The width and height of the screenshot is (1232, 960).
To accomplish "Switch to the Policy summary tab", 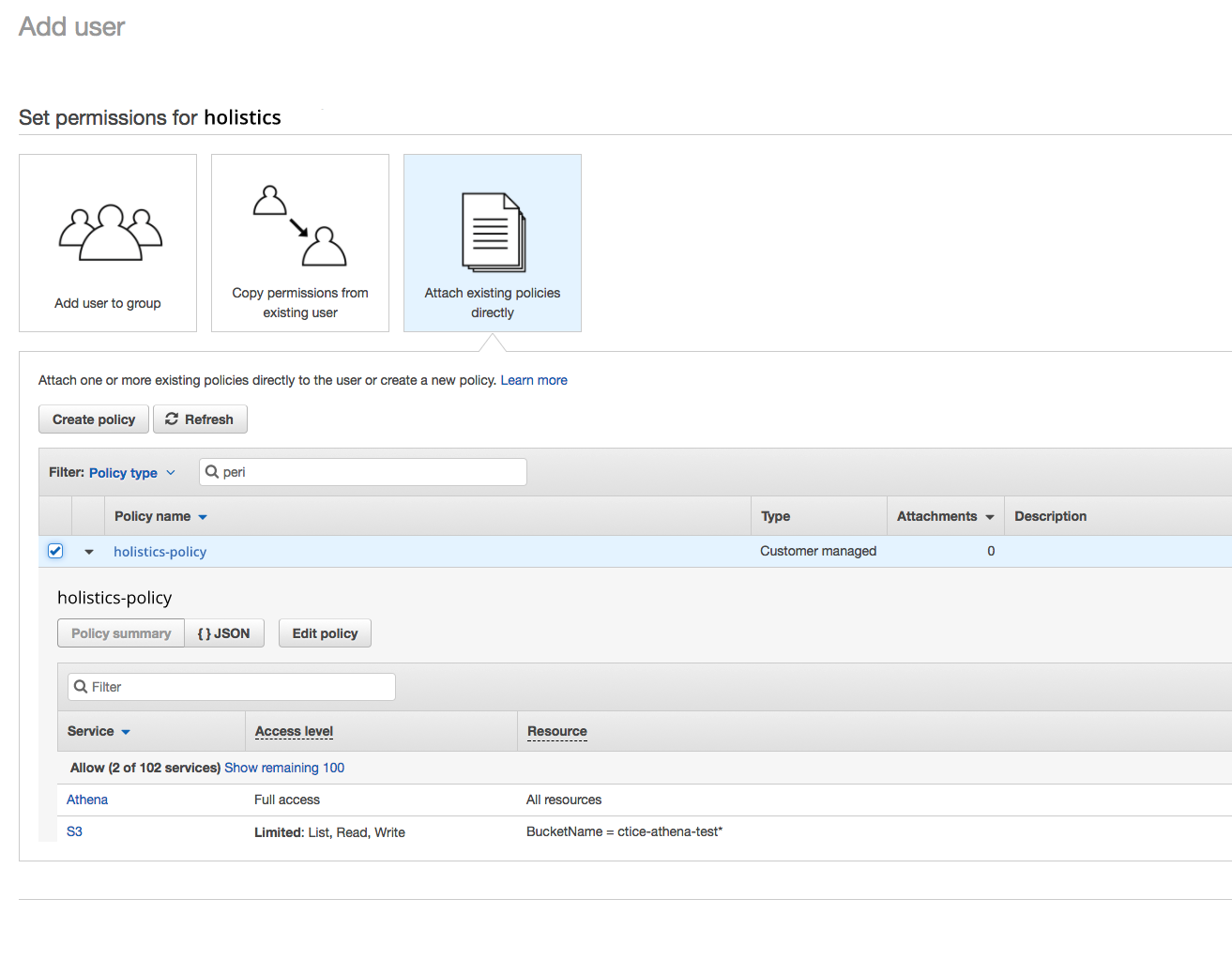I will (121, 633).
